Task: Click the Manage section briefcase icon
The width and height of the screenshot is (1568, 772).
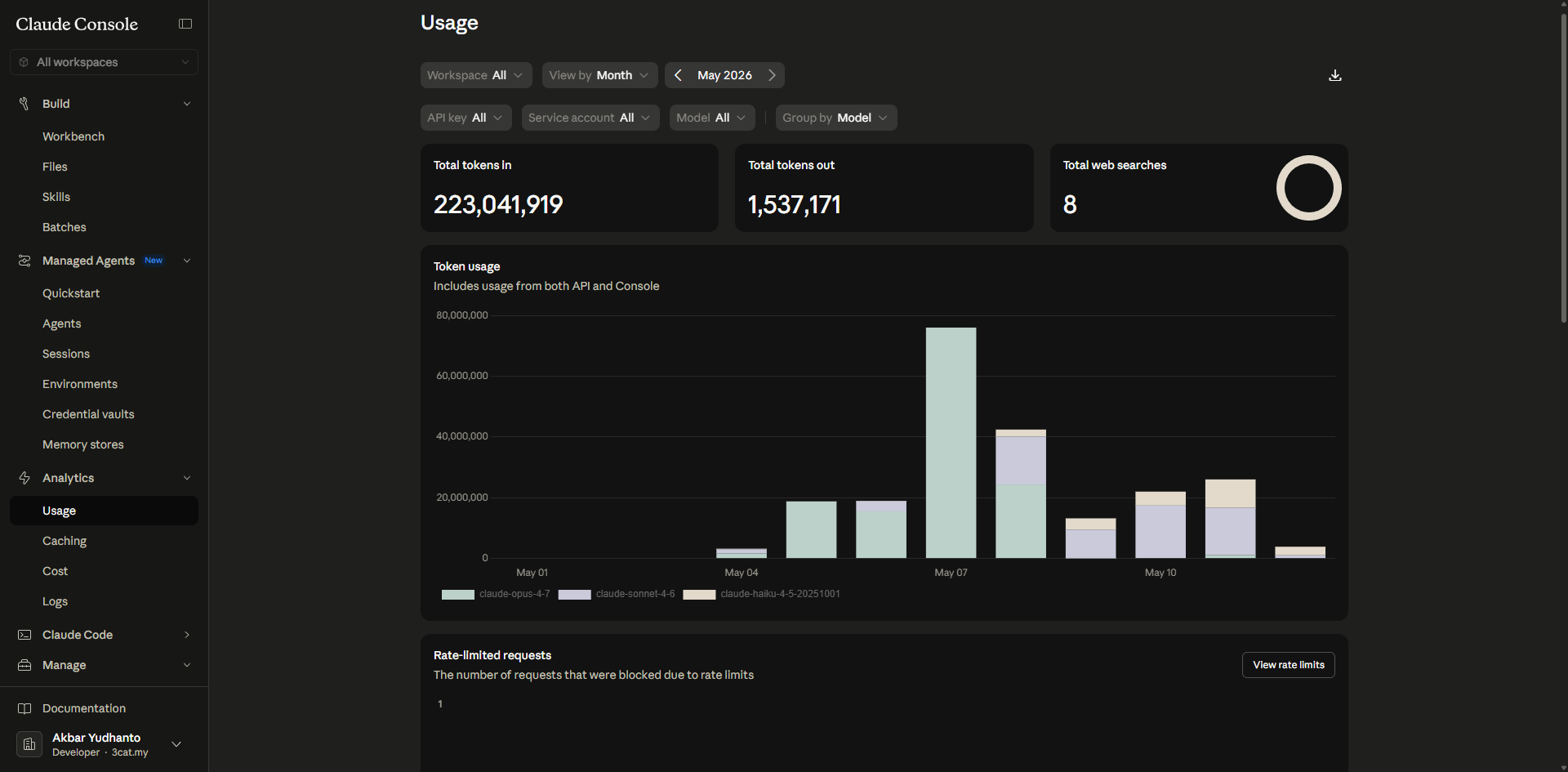Action: click(24, 665)
